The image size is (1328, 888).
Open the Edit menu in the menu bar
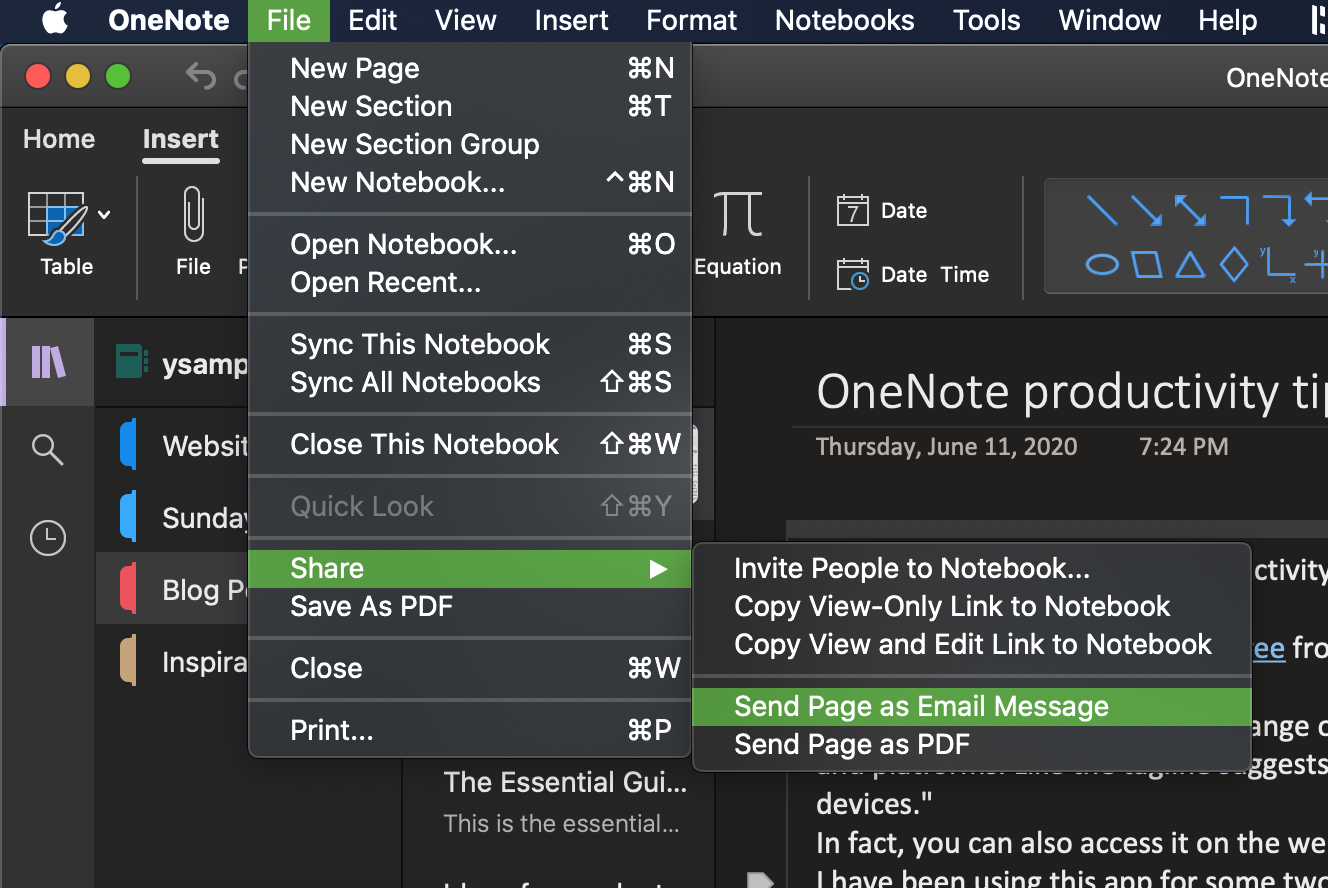(x=373, y=20)
